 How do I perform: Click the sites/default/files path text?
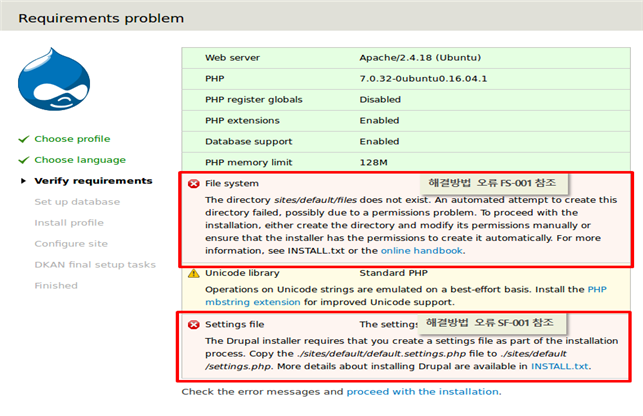(315, 200)
